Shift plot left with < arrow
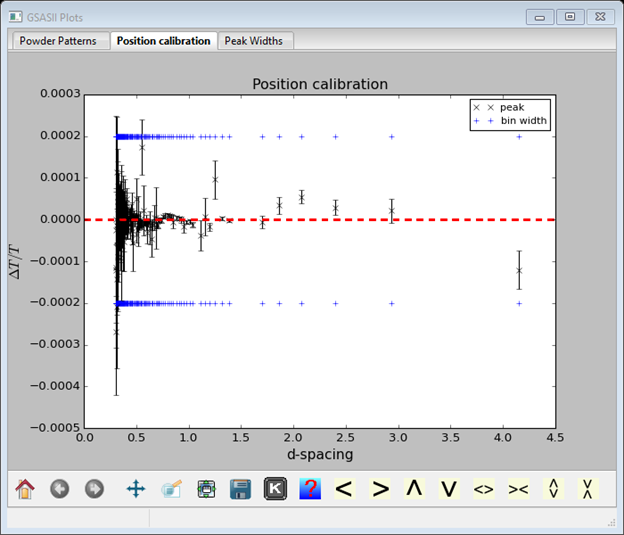The height and width of the screenshot is (535, 624). click(344, 489)
